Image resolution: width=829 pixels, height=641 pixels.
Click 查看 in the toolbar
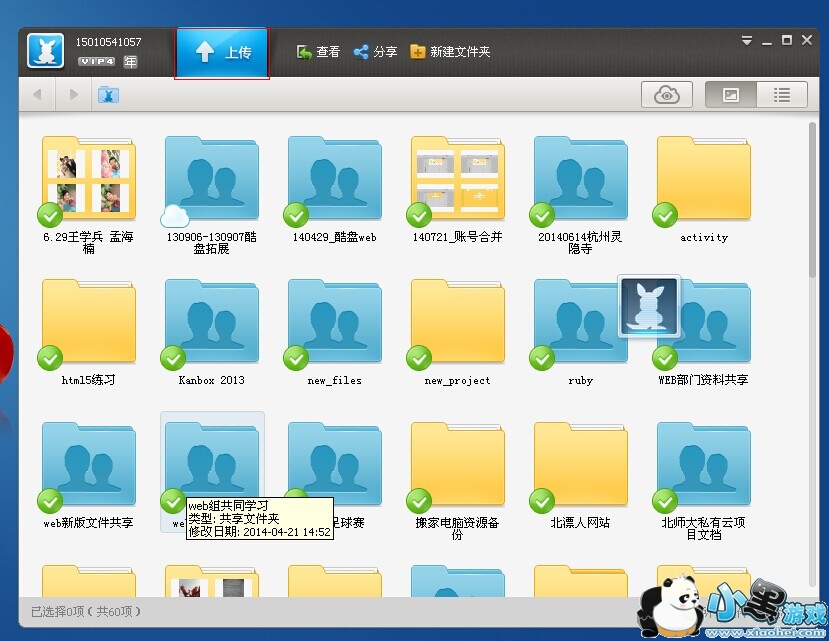[318, 52]
